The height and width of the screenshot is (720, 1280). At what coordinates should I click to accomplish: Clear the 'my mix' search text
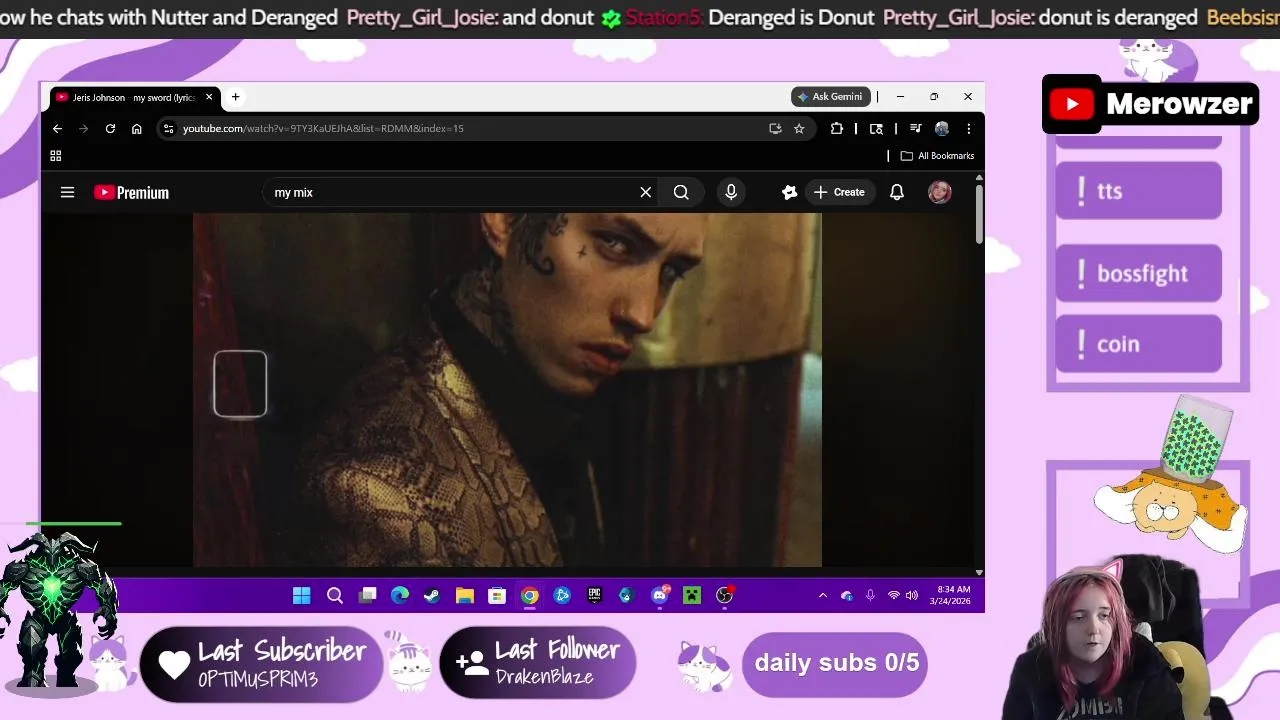click(646, 192)
